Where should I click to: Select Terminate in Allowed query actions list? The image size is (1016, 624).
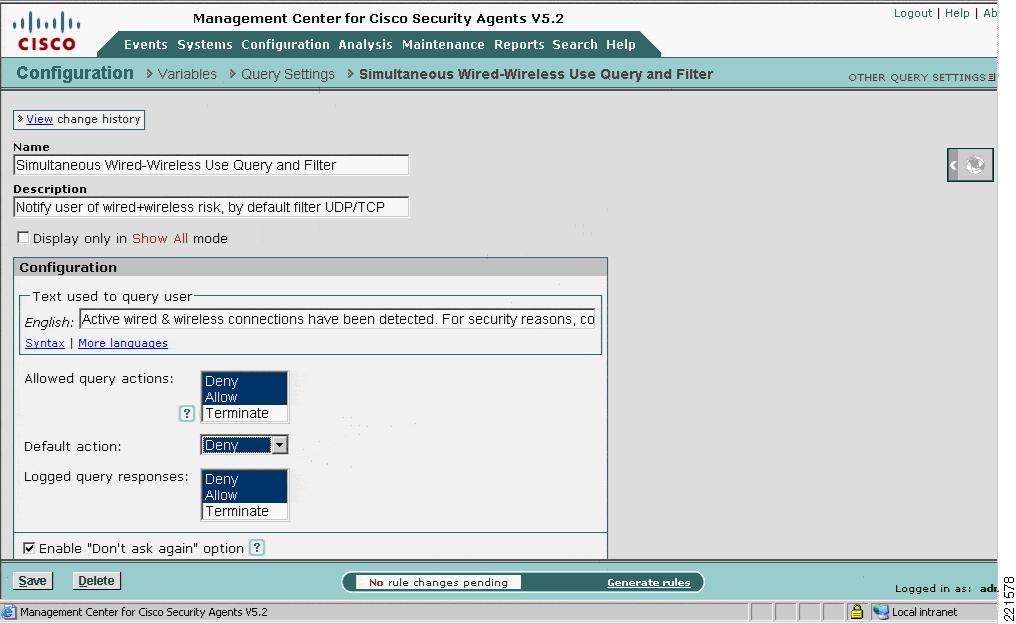point(244,413)
